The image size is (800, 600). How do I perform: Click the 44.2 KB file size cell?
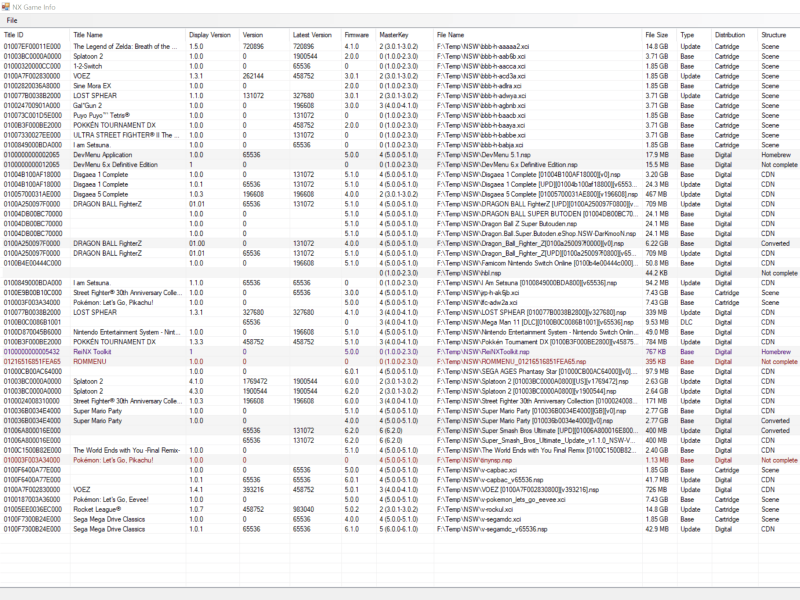click(657, 273)
